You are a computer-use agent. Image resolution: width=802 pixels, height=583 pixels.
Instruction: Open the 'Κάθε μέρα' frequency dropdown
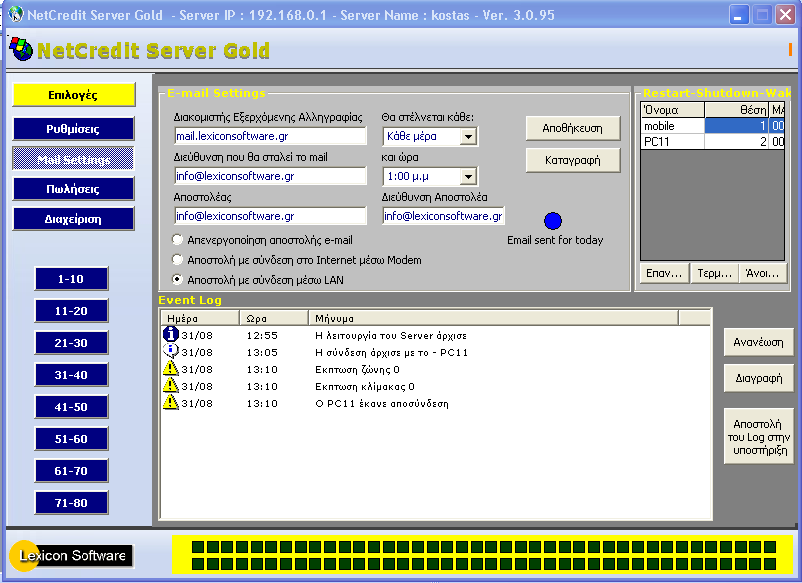pyautogui.click(x=468, y=137)
